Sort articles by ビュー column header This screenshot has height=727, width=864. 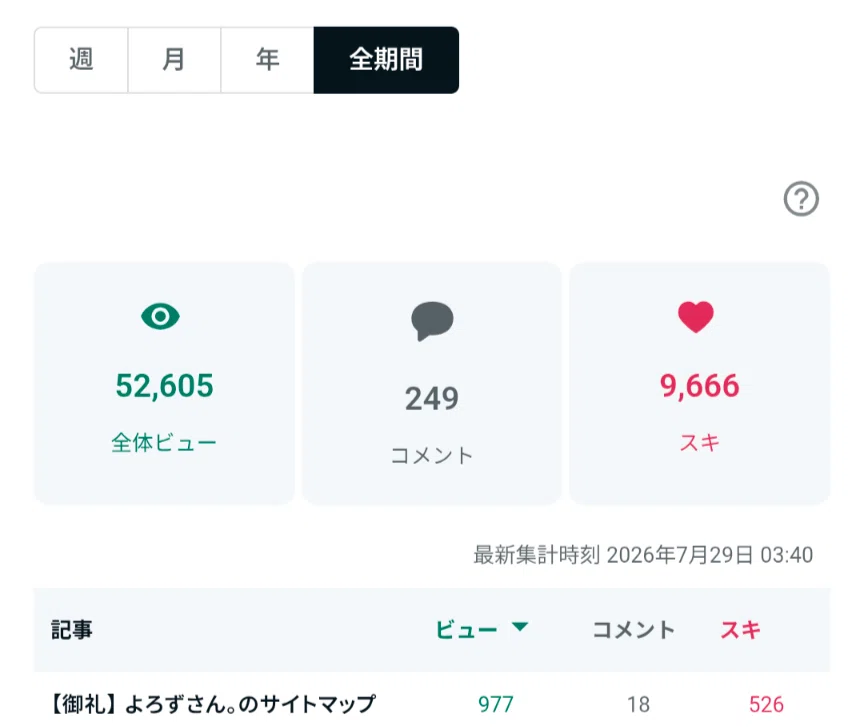467,629
